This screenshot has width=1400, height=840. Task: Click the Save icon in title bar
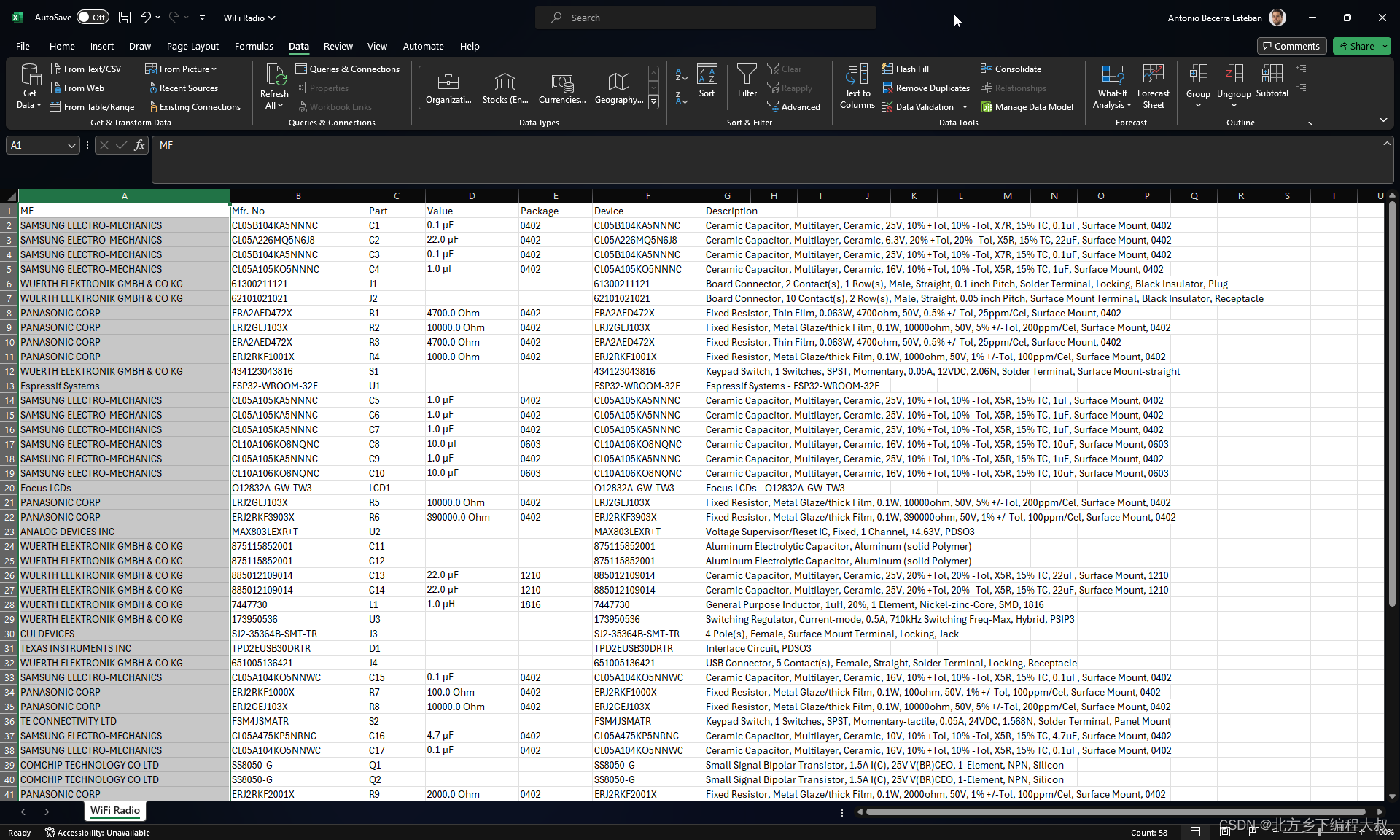pos(125,17)
